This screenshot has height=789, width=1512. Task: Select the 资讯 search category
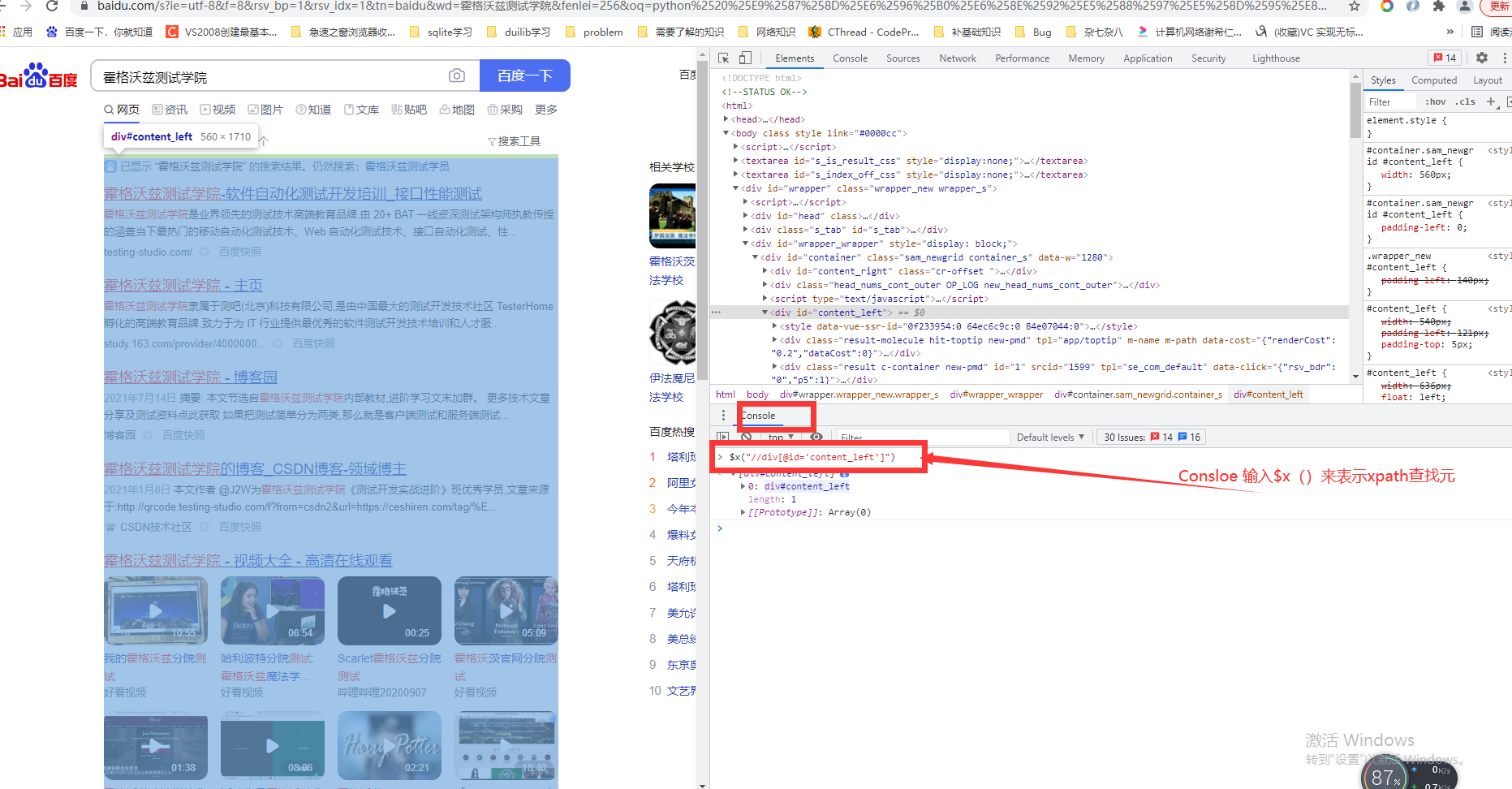point(170,110)
